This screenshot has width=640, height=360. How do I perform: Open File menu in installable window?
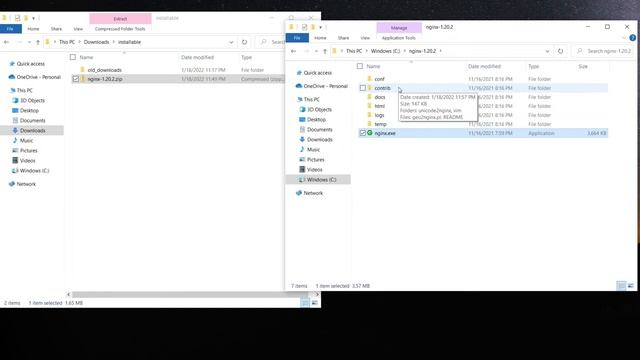point(10,29)
